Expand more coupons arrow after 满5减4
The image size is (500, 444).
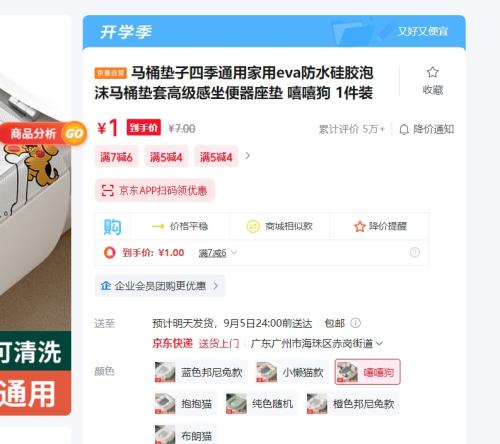[x=247, y=156]
